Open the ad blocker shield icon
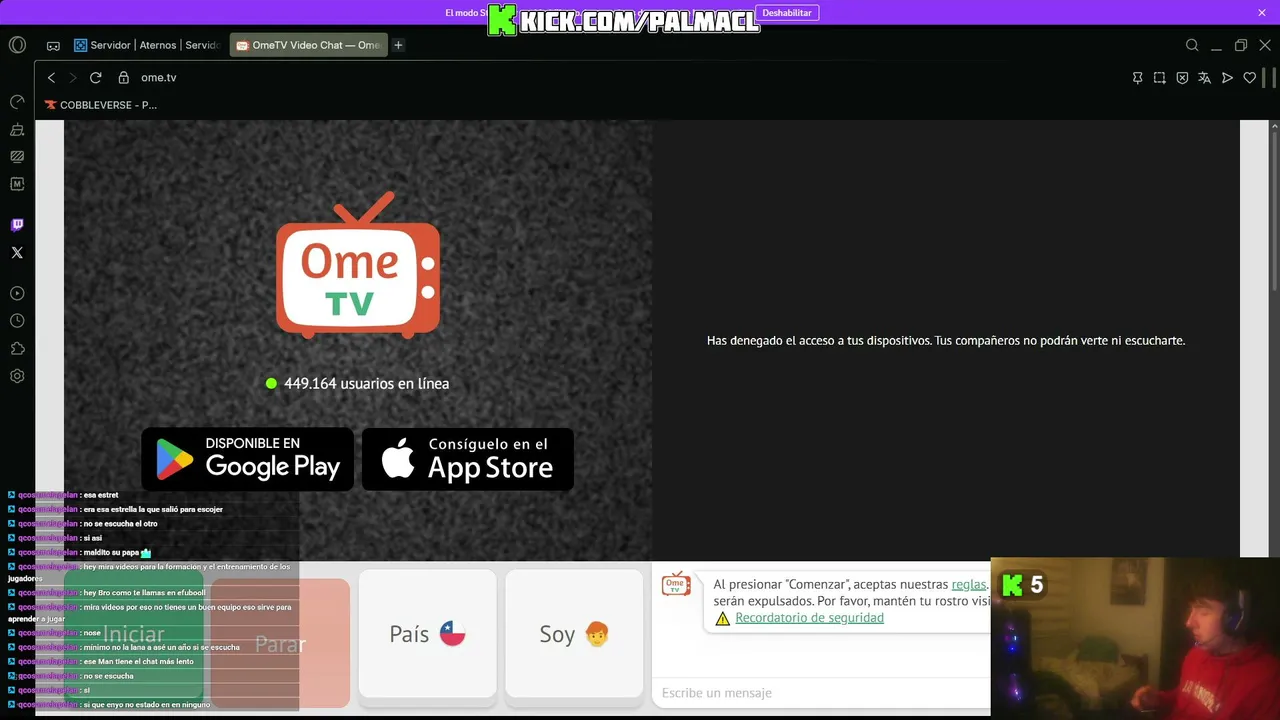 click(x=1182, y=78)
